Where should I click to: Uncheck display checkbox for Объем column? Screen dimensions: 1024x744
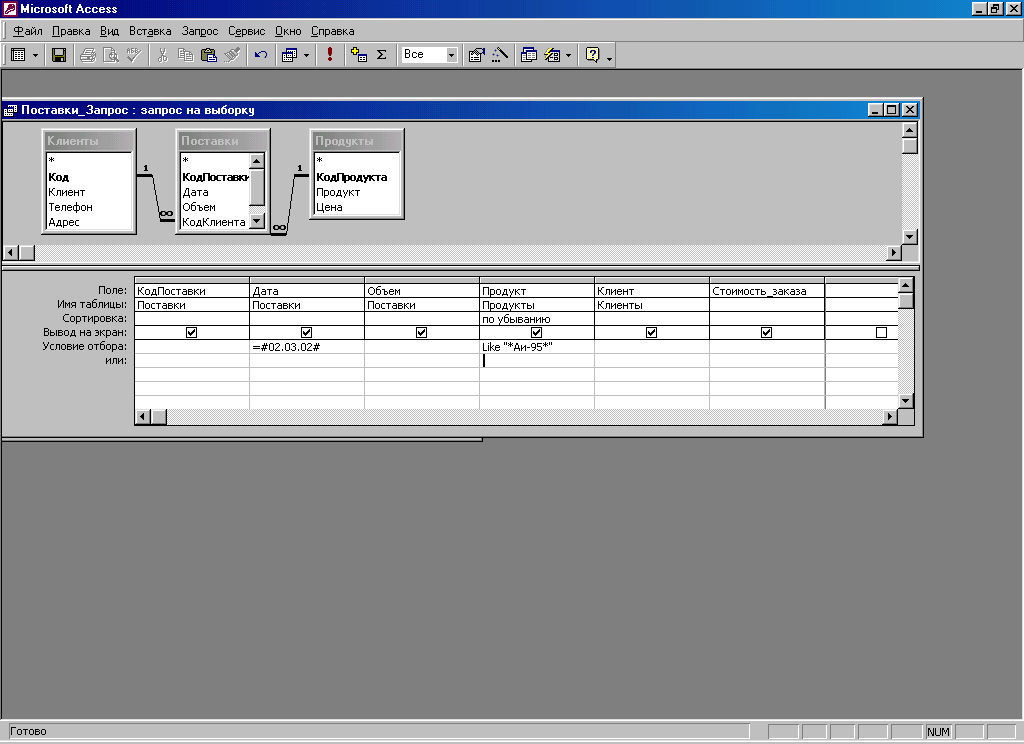pos(421,332)
